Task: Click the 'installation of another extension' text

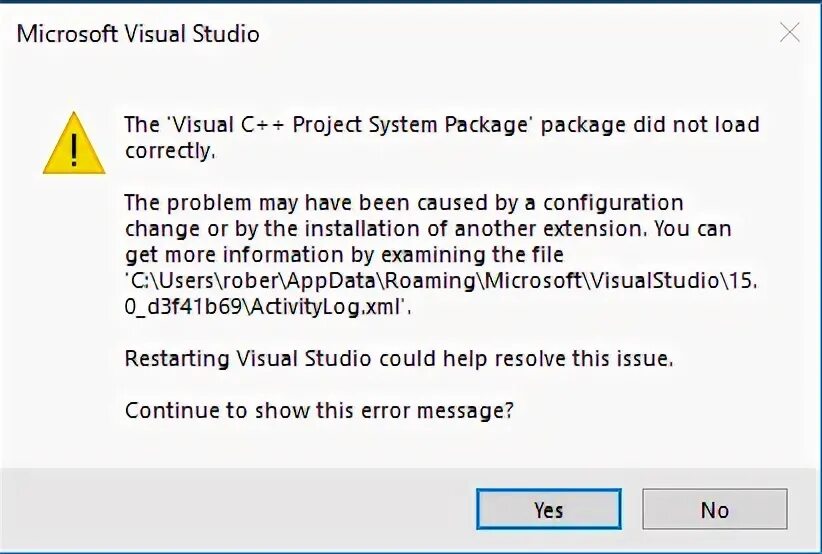Action: coord(456,229)
